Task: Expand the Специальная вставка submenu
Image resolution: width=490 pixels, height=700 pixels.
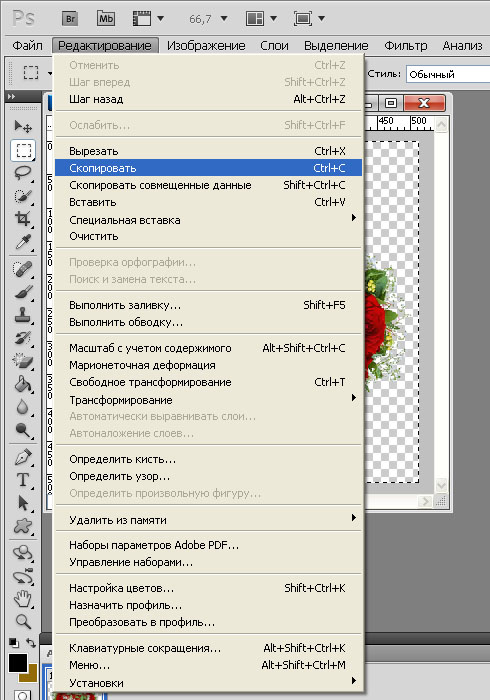Action: [208, 219]
